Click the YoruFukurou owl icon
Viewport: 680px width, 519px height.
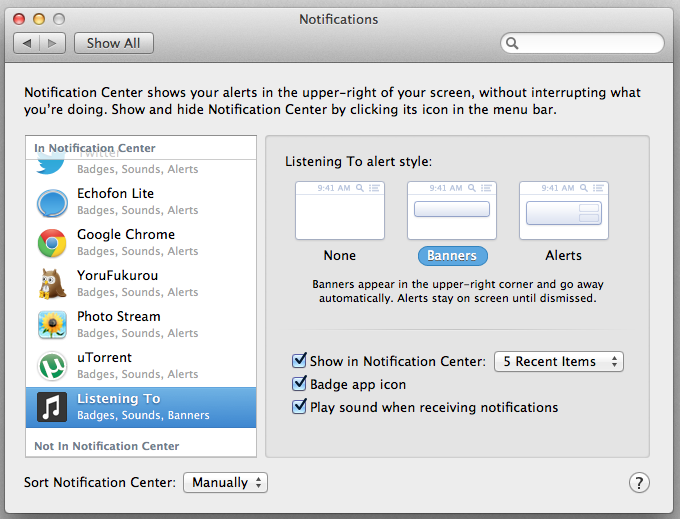tap(52, 284)
